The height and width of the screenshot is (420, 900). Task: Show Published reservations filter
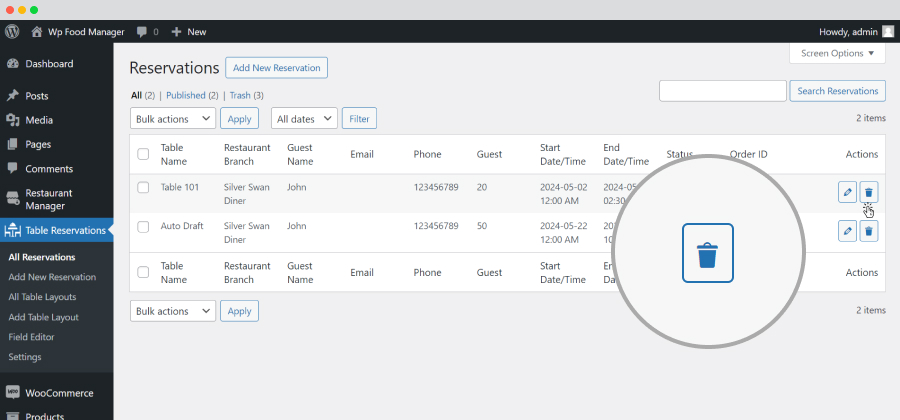(x=185, y=95)
